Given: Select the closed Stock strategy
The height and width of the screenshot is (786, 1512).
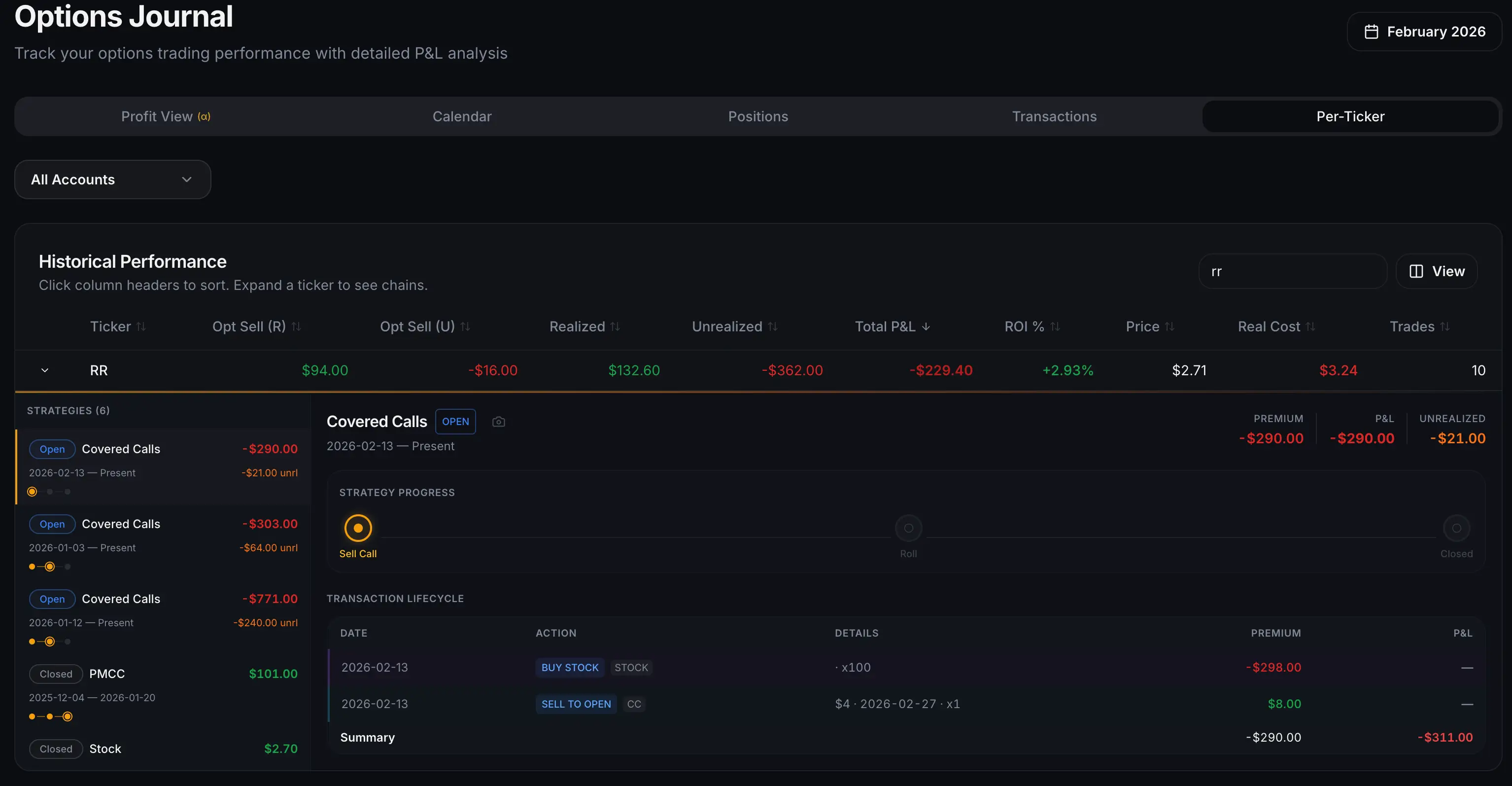Looking at the screenshot, I should (x=163, y=749).
